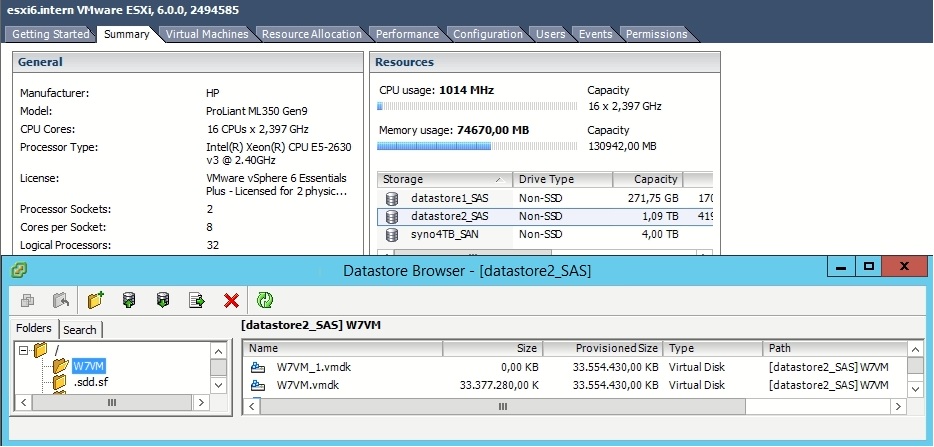
Task: Click the .sdd.sf folder icon
Action: (x=60, y=381)
